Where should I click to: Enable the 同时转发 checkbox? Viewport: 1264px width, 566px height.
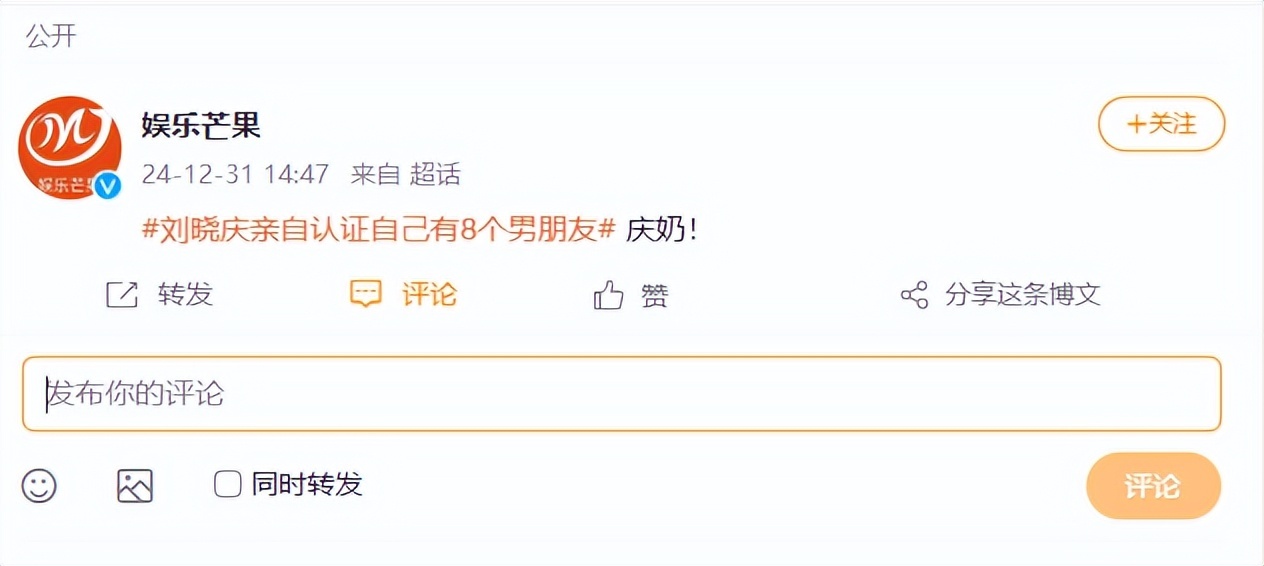228,485
